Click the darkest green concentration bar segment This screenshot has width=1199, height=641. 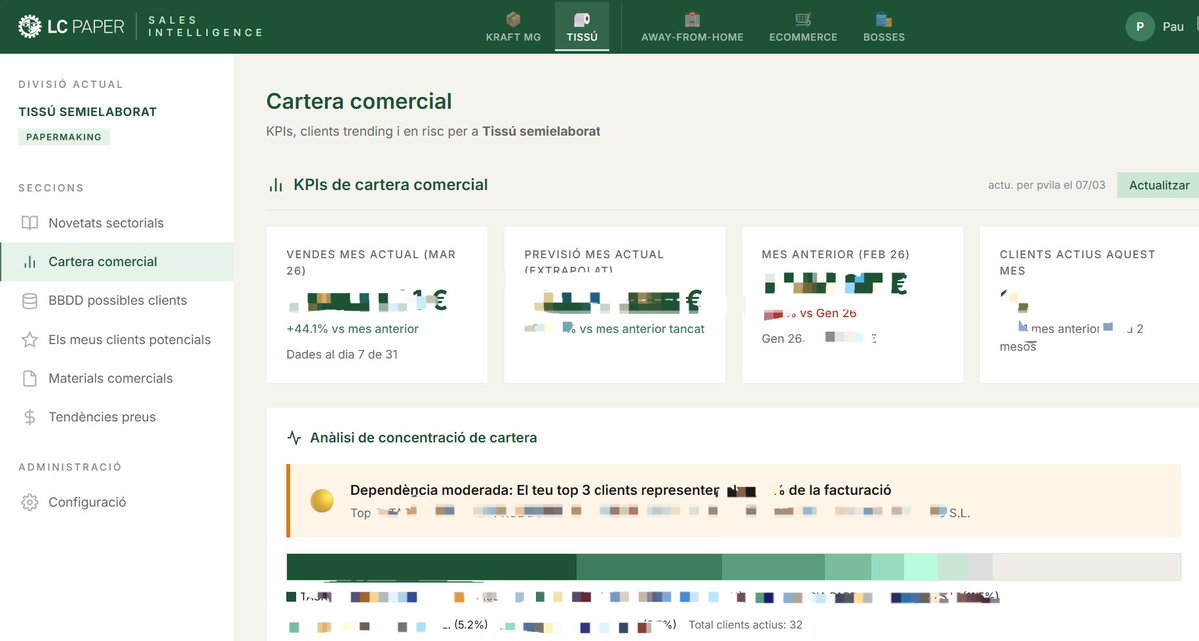pyautogui.click(x=431, y=567)
